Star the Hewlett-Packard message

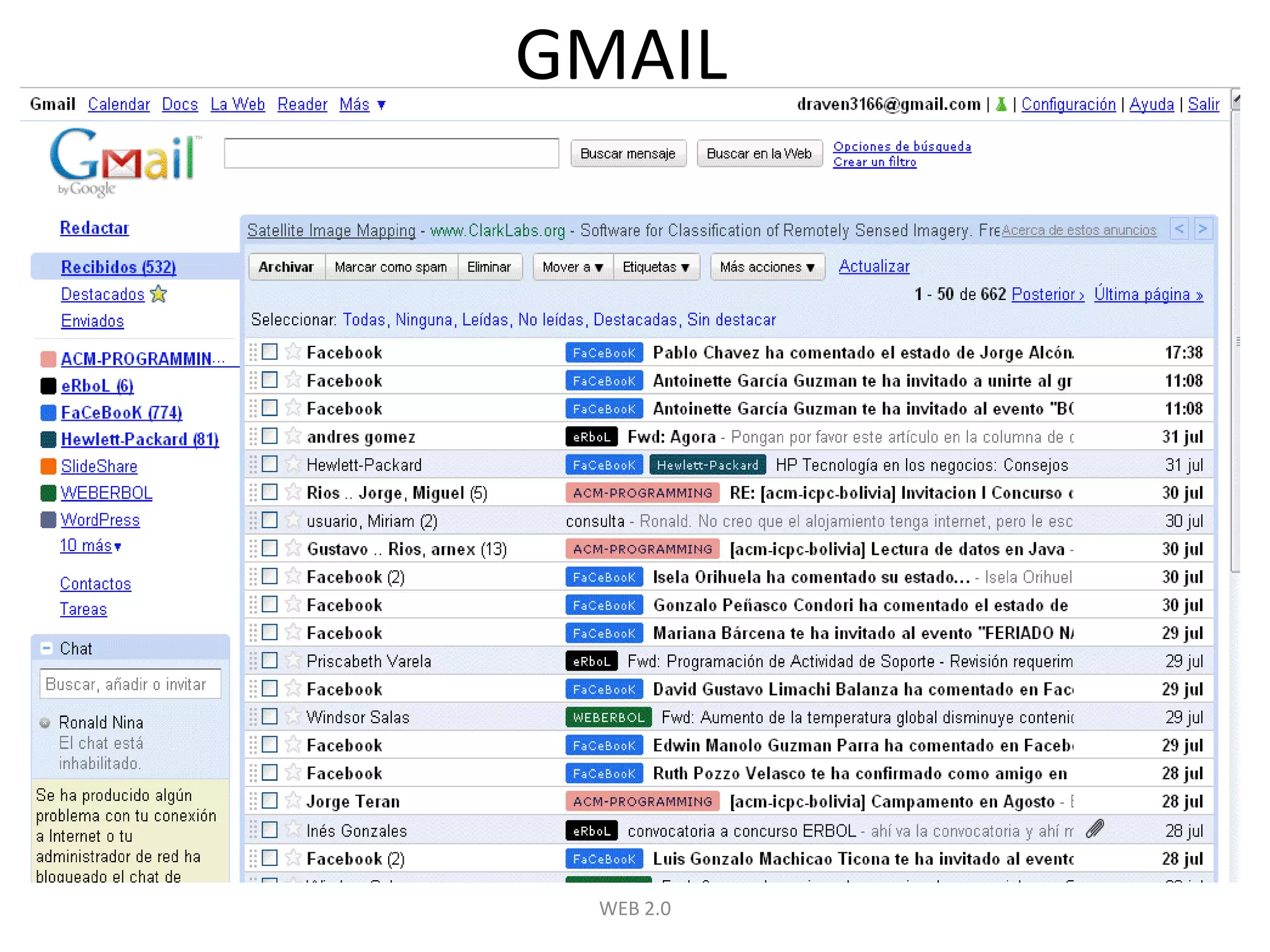click(x=293, y=464)
